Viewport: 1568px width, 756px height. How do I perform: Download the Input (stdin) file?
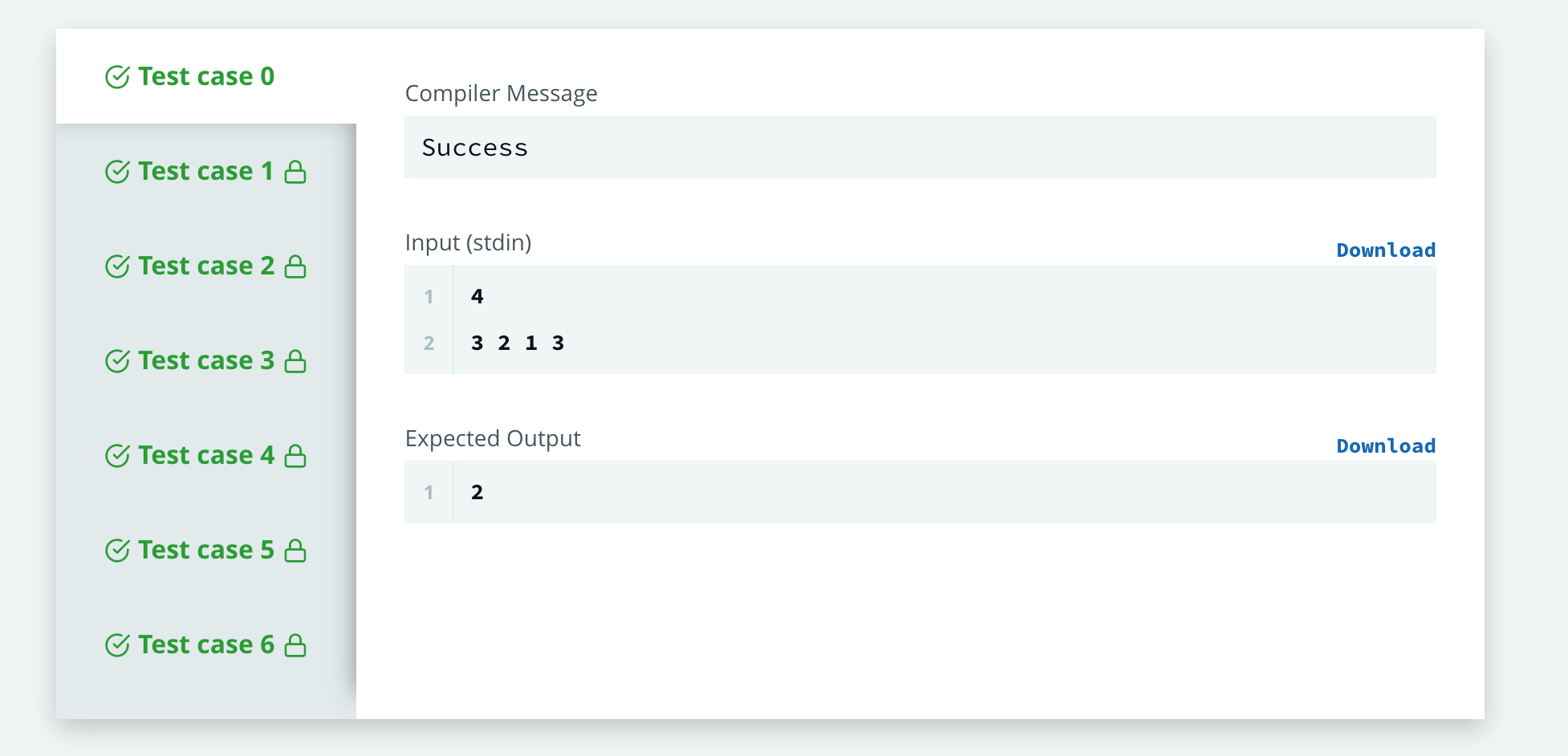pyautogui.click(x=1386, y=250)
